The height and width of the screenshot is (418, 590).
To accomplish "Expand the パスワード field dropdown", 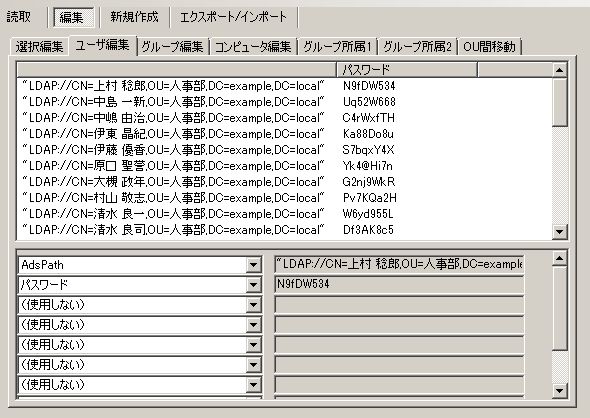I will (254, 285).
